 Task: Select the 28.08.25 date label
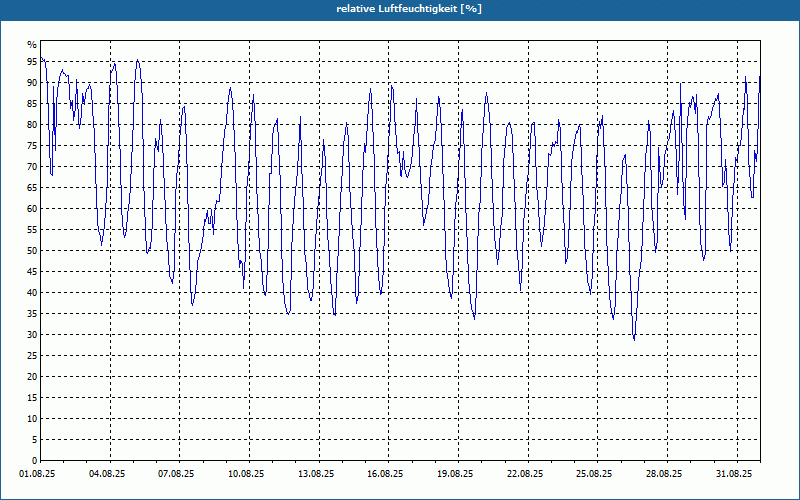point(664,474)
